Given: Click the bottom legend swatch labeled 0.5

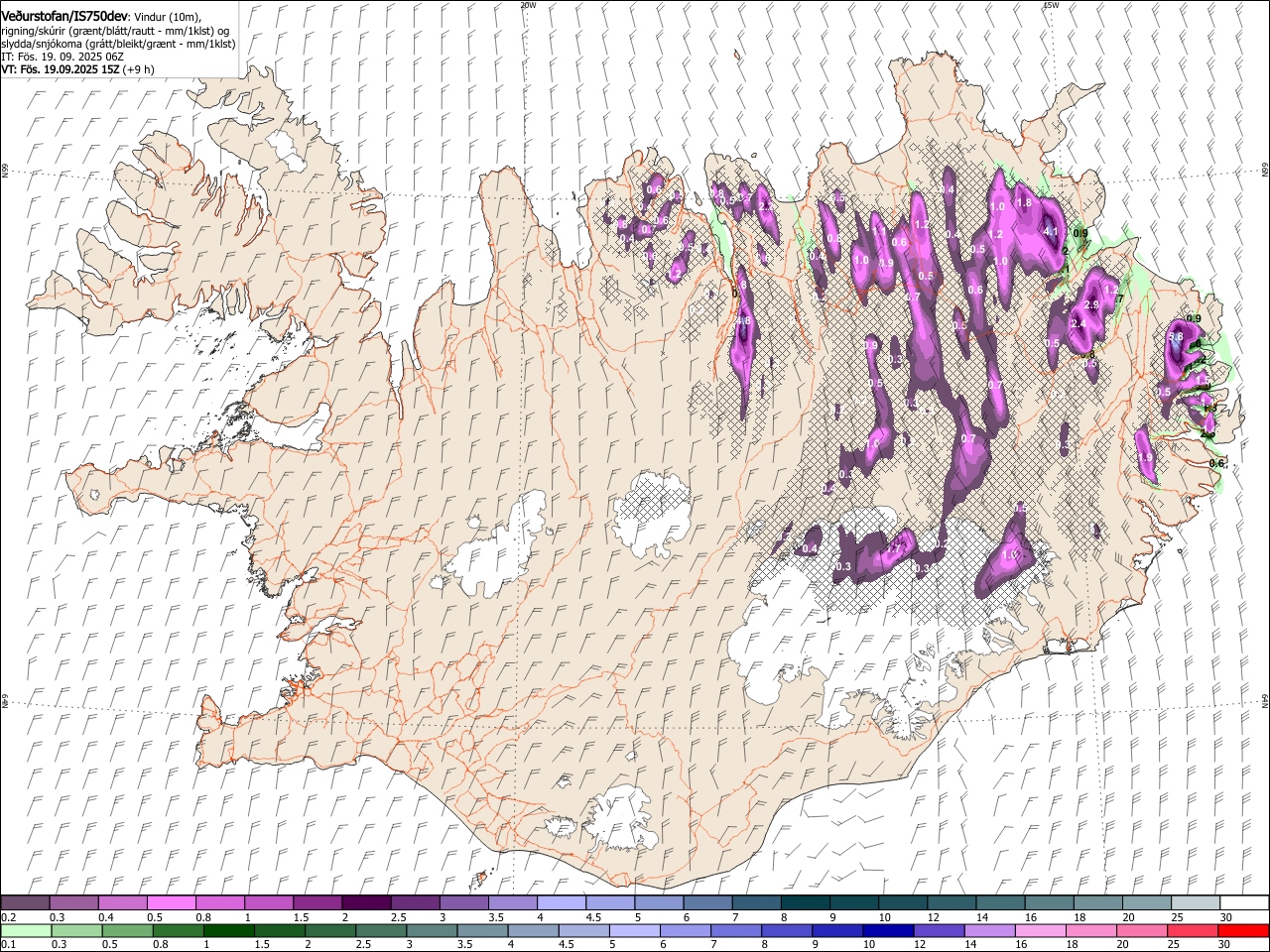Looking at the screenshot, I should [127, 930].
